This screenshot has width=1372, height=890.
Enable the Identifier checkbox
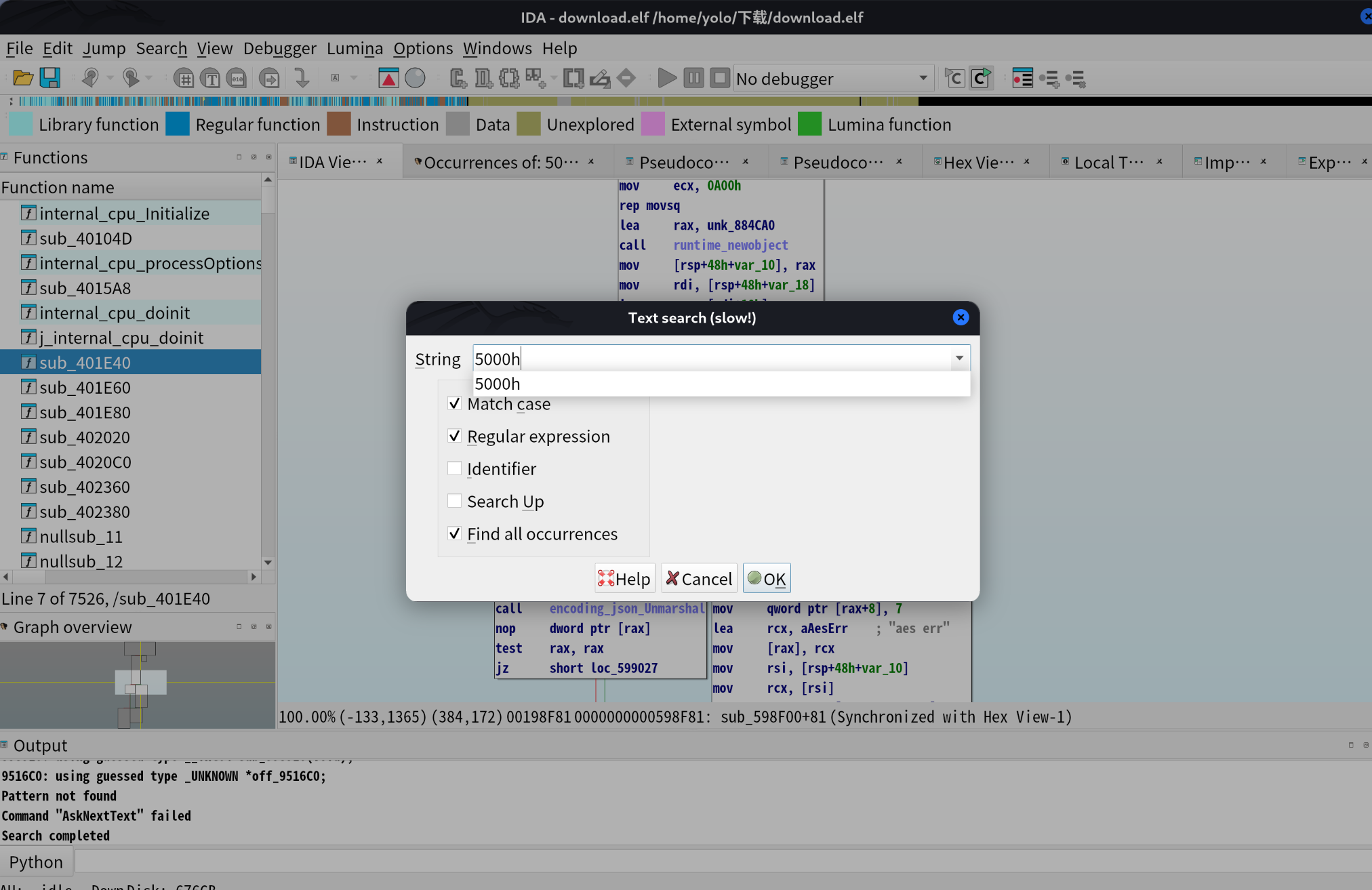click(x=455, y=468)
